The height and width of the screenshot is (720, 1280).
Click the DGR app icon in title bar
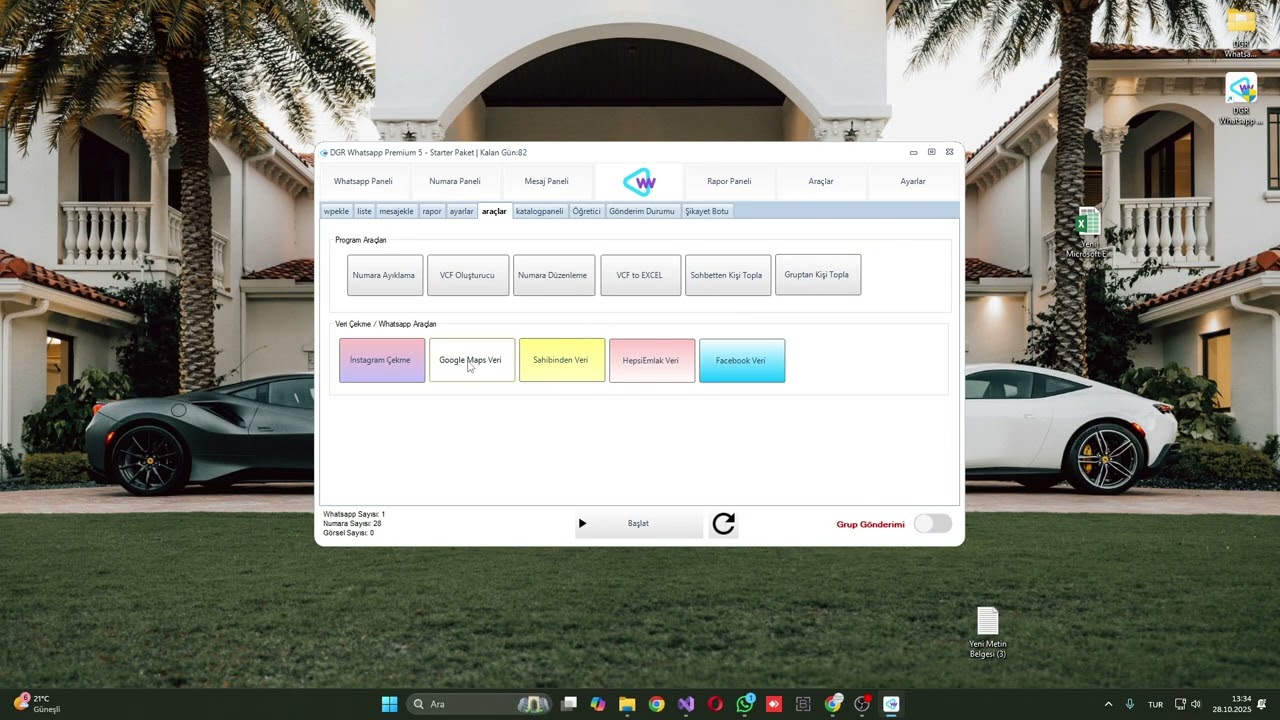coord(324,153)
